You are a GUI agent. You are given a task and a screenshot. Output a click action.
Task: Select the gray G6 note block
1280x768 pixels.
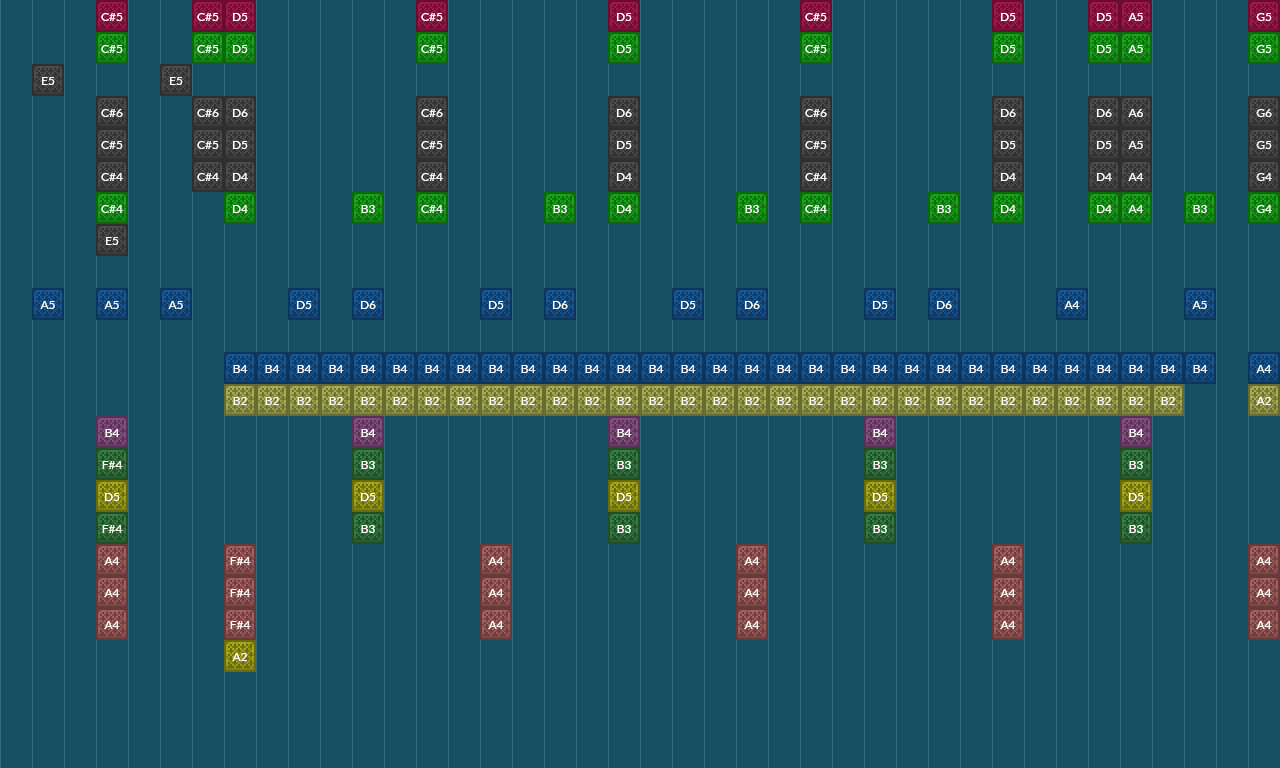1264,112
